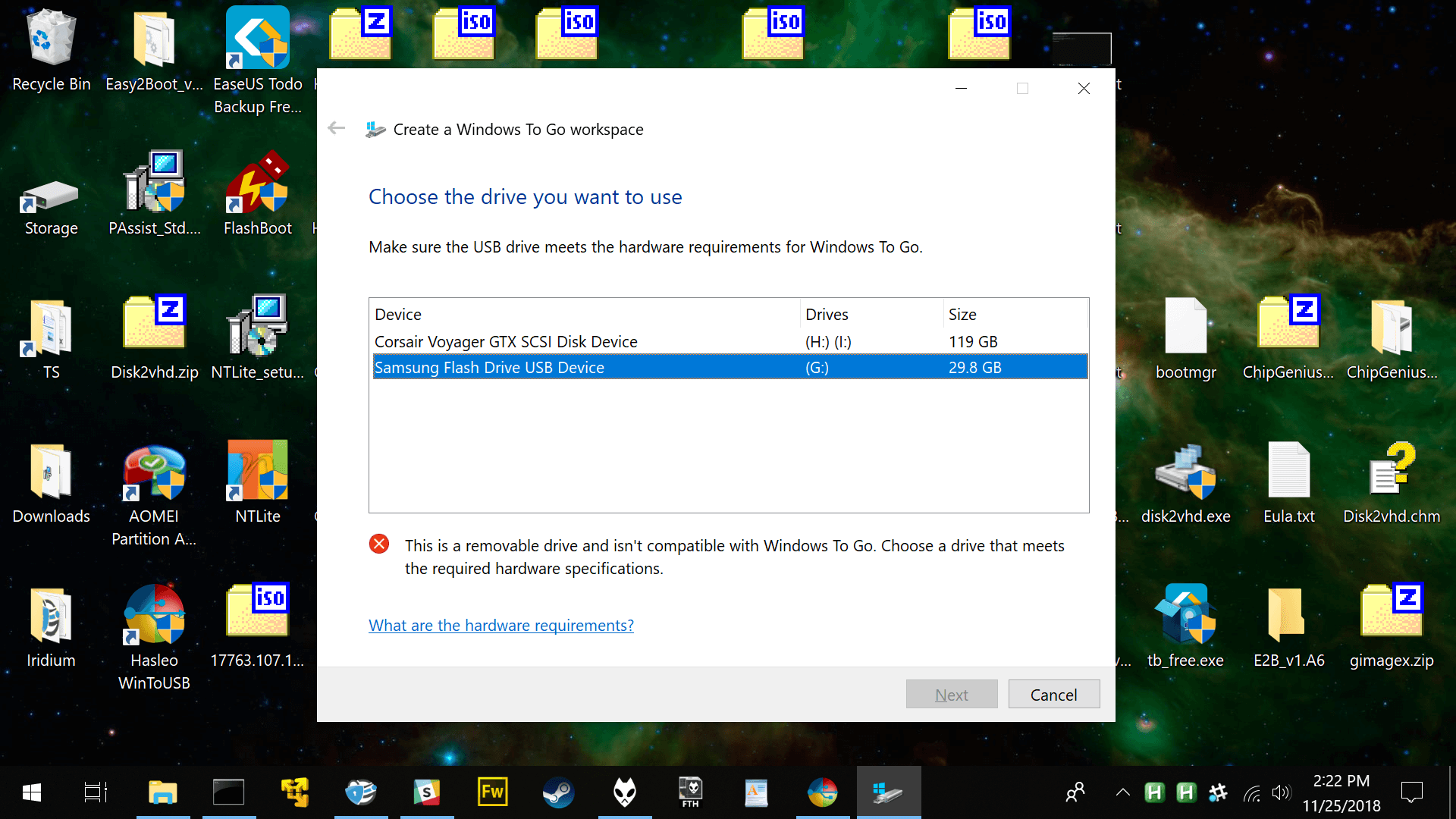Launch the Hasleo WinToUSB shortcut
The width and height of the screenshot is (1456, 819).
[x=154, y=637]
